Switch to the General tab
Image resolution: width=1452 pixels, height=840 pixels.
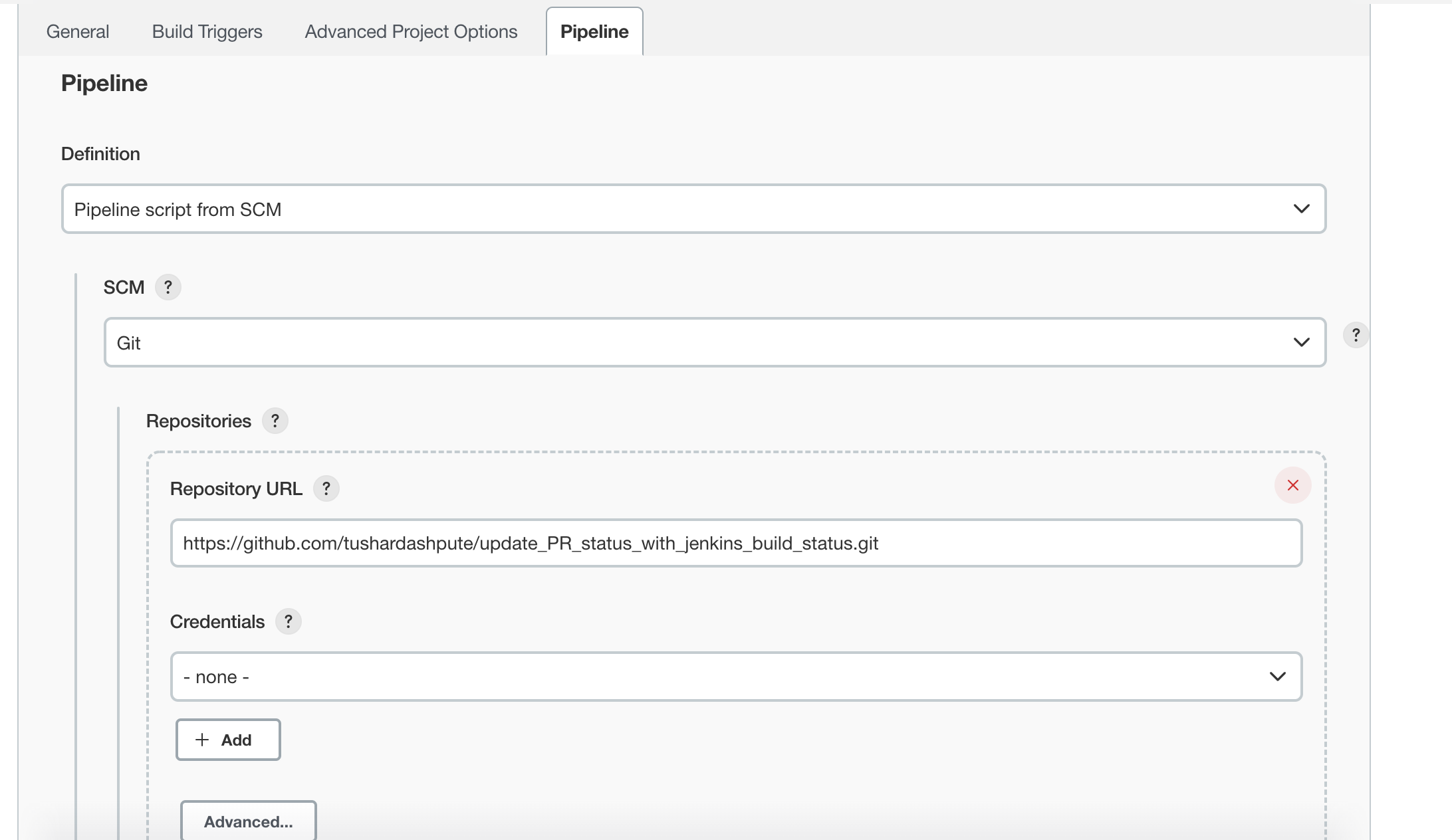(77, 31)
